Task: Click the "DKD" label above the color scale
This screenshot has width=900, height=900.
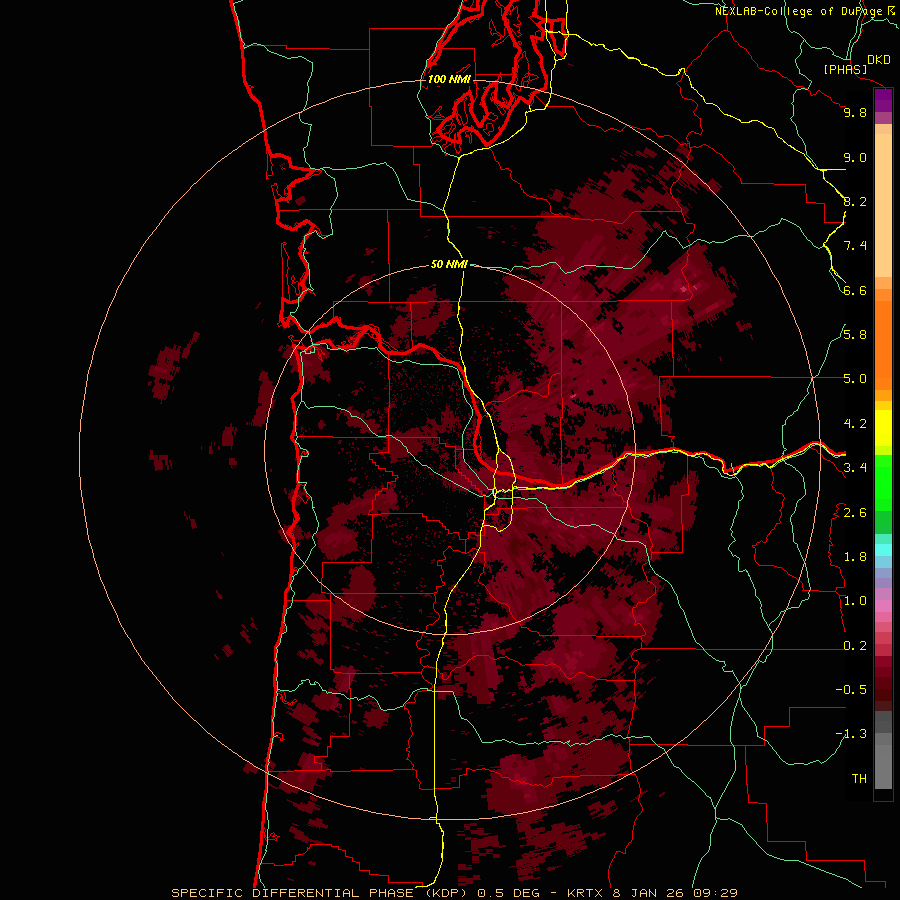Action: (x=879, y=60)
